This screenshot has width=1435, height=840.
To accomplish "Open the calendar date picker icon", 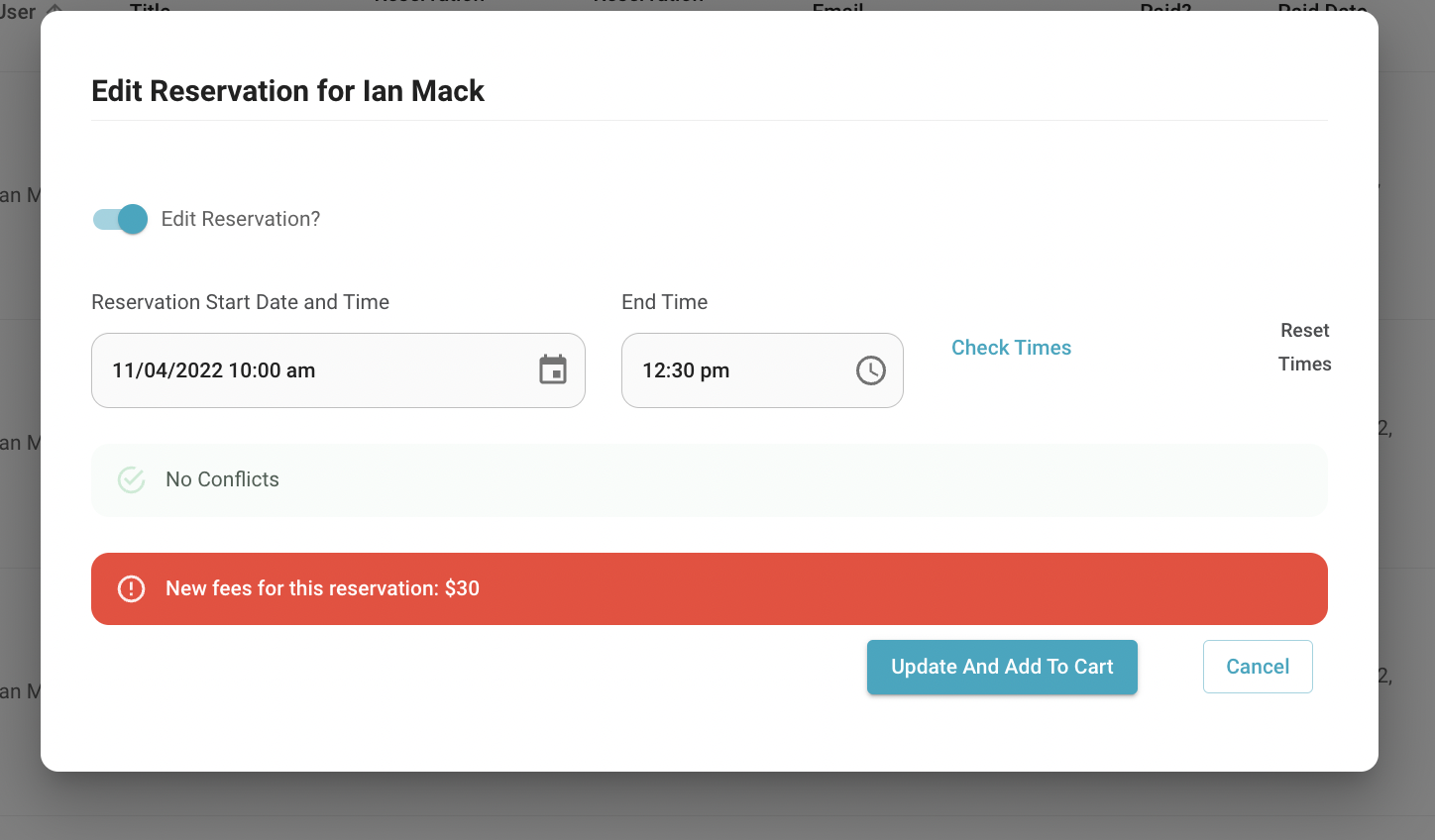I will coord(553,369).
